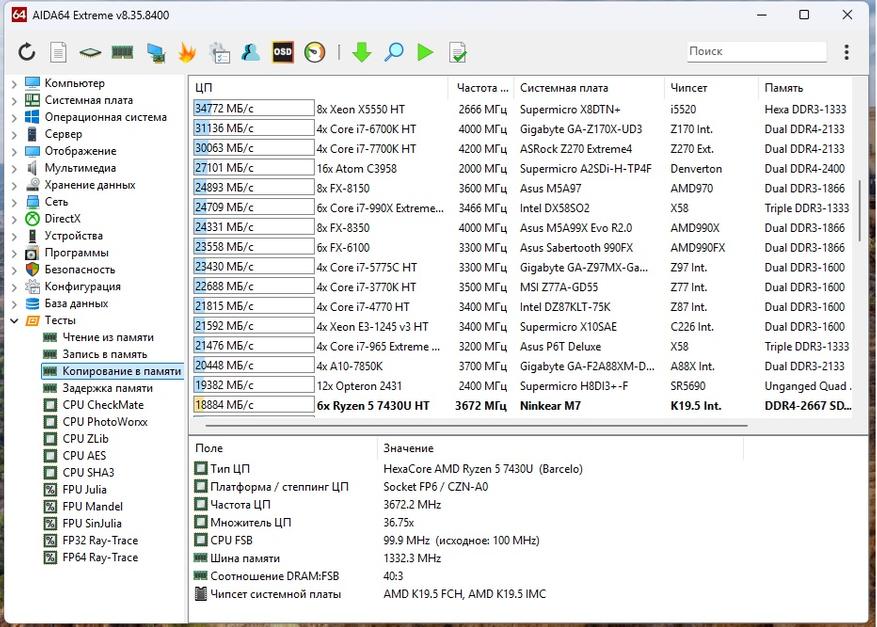The width and height of the screenshot is (877, 627).
Task: Open the CPU ZLib benchmark
Action: tap(85, 439)
